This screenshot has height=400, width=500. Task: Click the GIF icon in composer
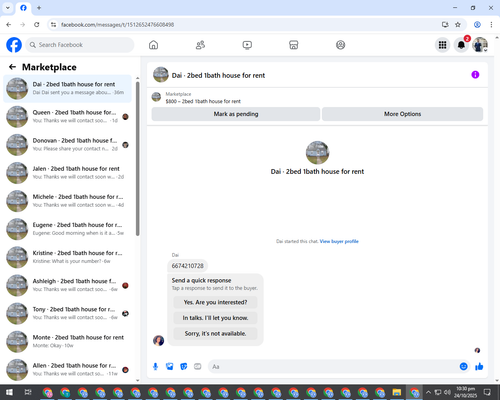[198, 367]
